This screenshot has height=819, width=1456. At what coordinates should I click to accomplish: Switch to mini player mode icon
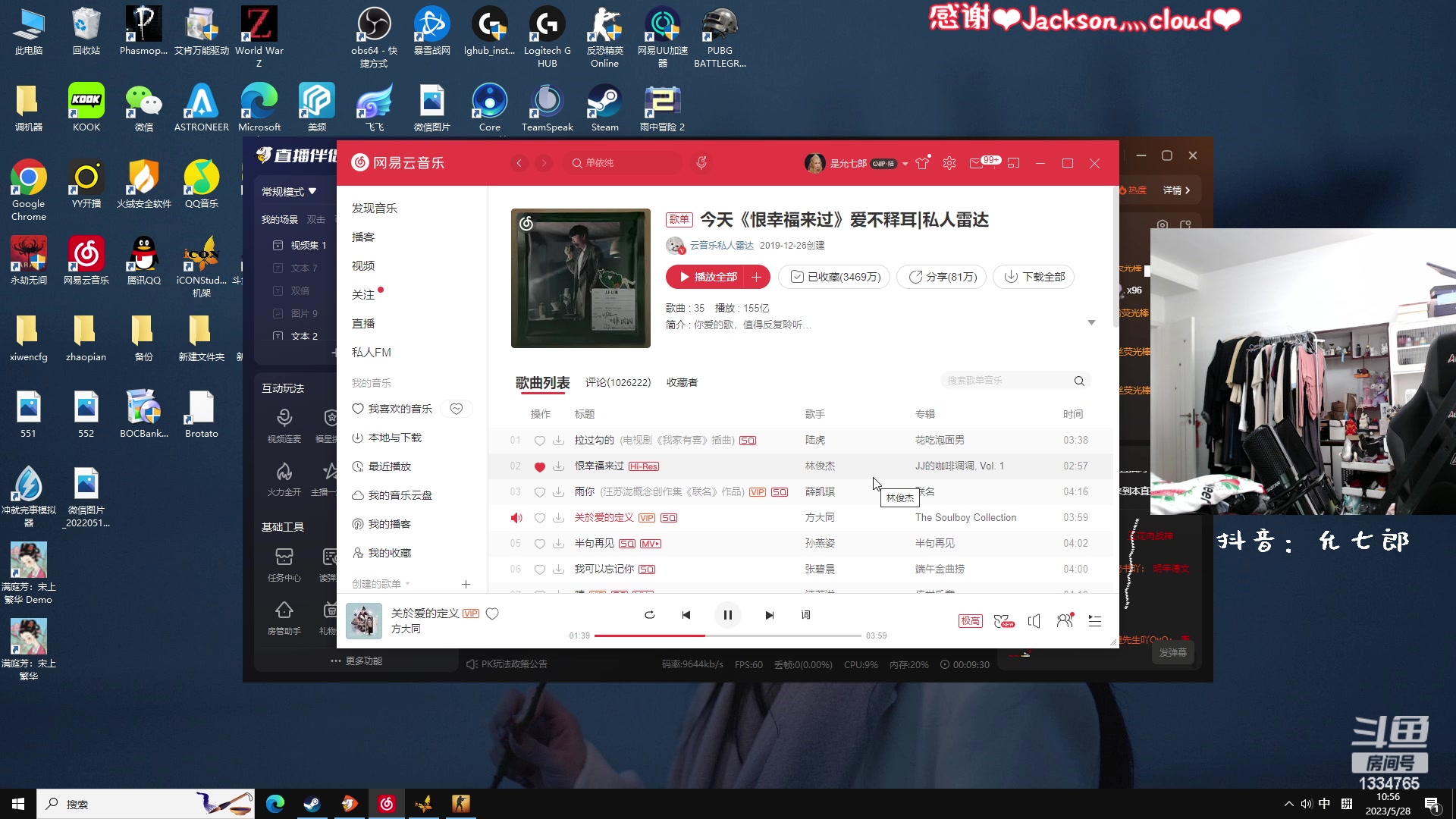tap(1014, 163)
